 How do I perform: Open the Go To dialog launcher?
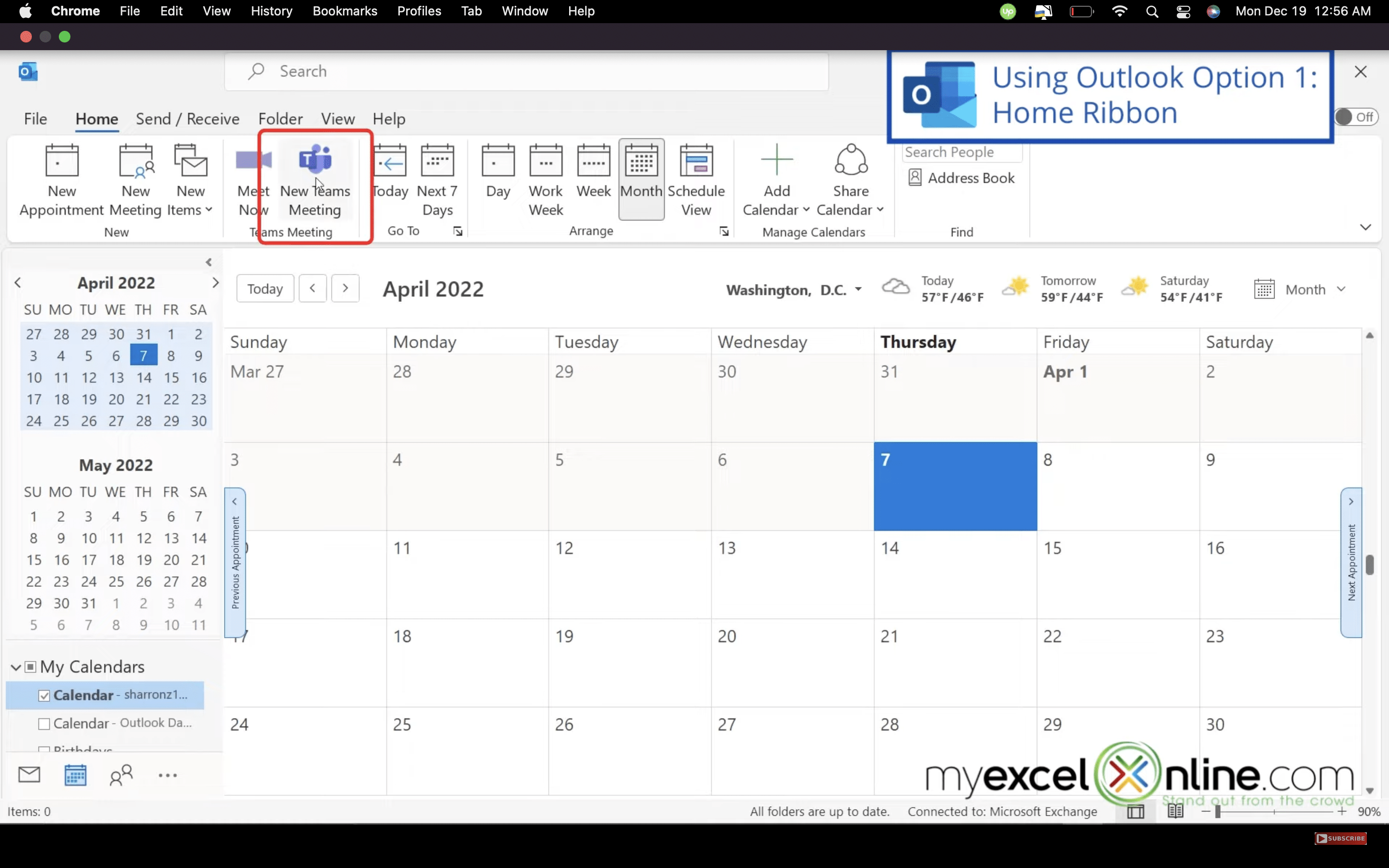click(457, 231)
